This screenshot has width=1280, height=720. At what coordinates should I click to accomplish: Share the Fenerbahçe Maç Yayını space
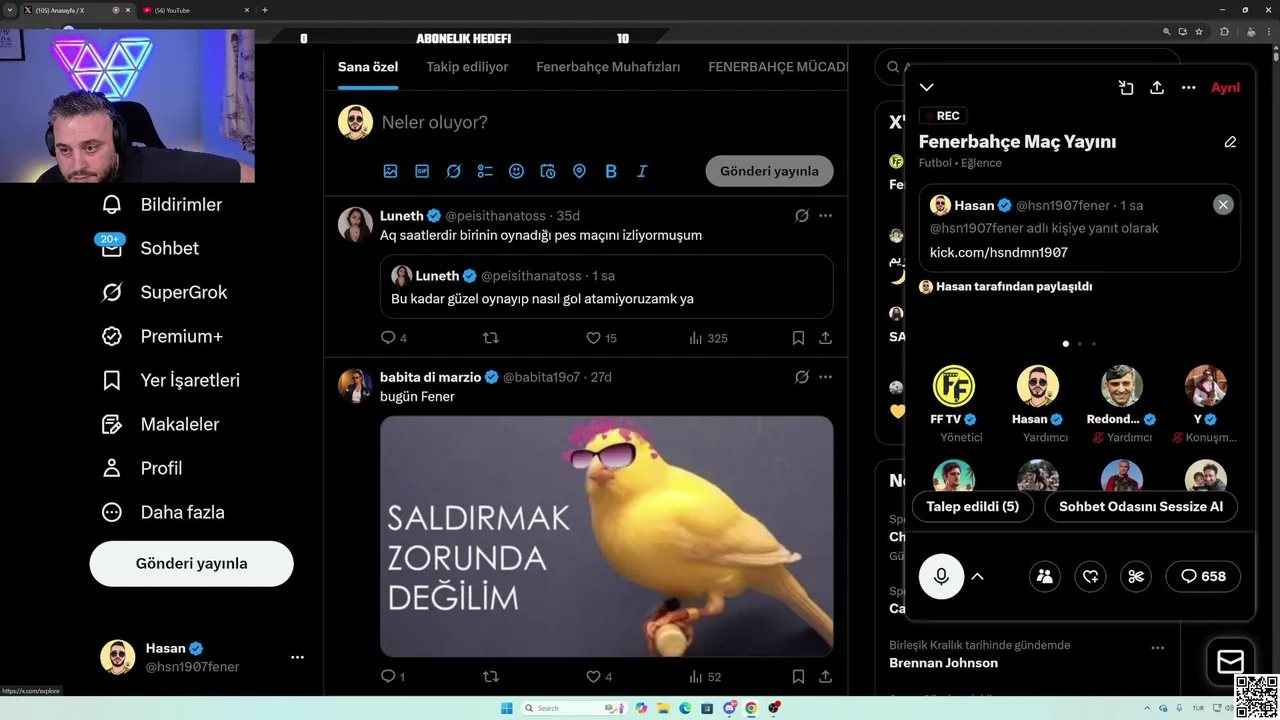click(1157, 88)
